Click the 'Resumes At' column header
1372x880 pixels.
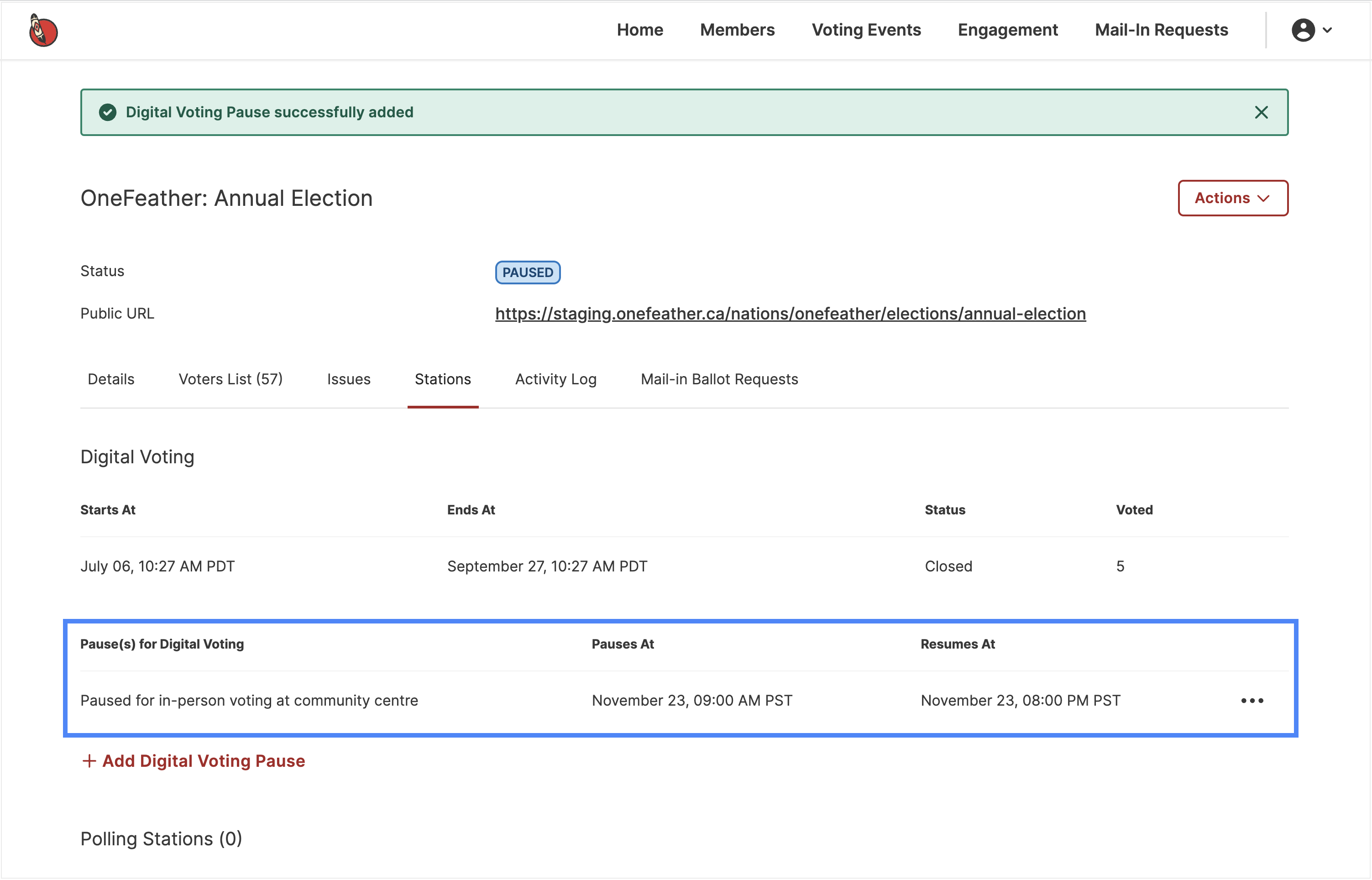pyautogui.click(x=957, y=644)
